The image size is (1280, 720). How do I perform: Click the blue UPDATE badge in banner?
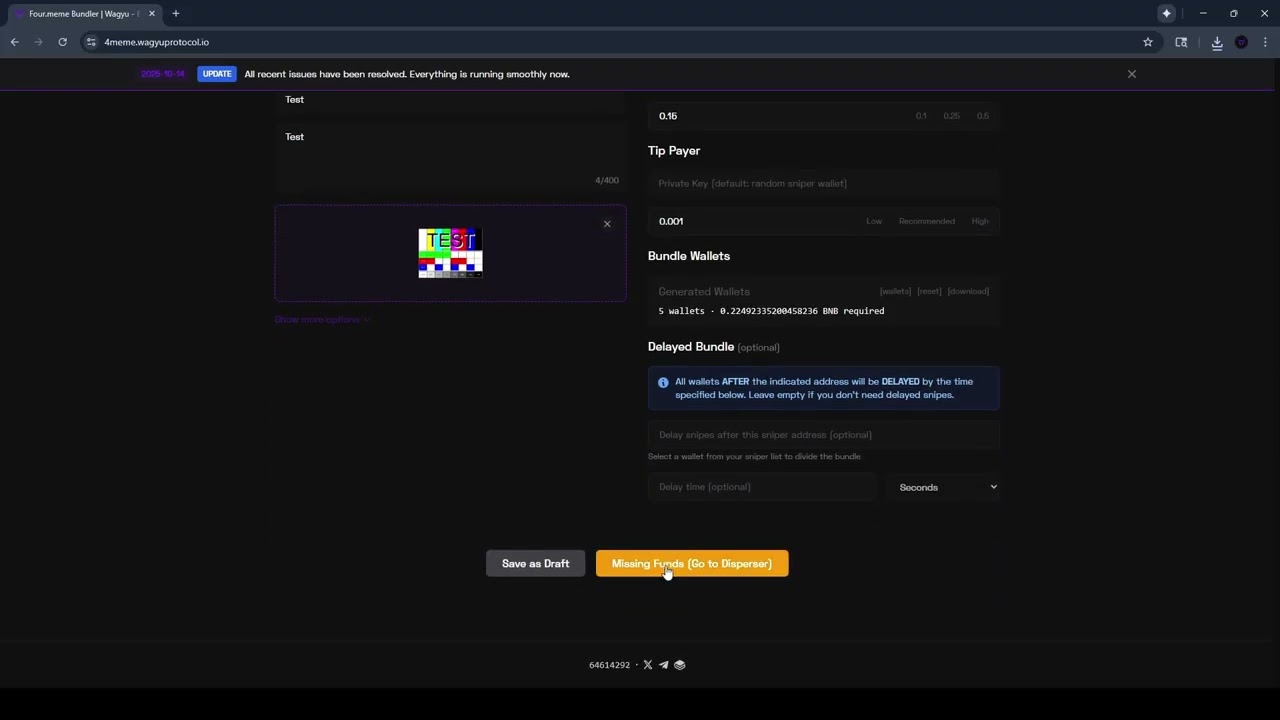pyautogui.click(x=217, y=74)
